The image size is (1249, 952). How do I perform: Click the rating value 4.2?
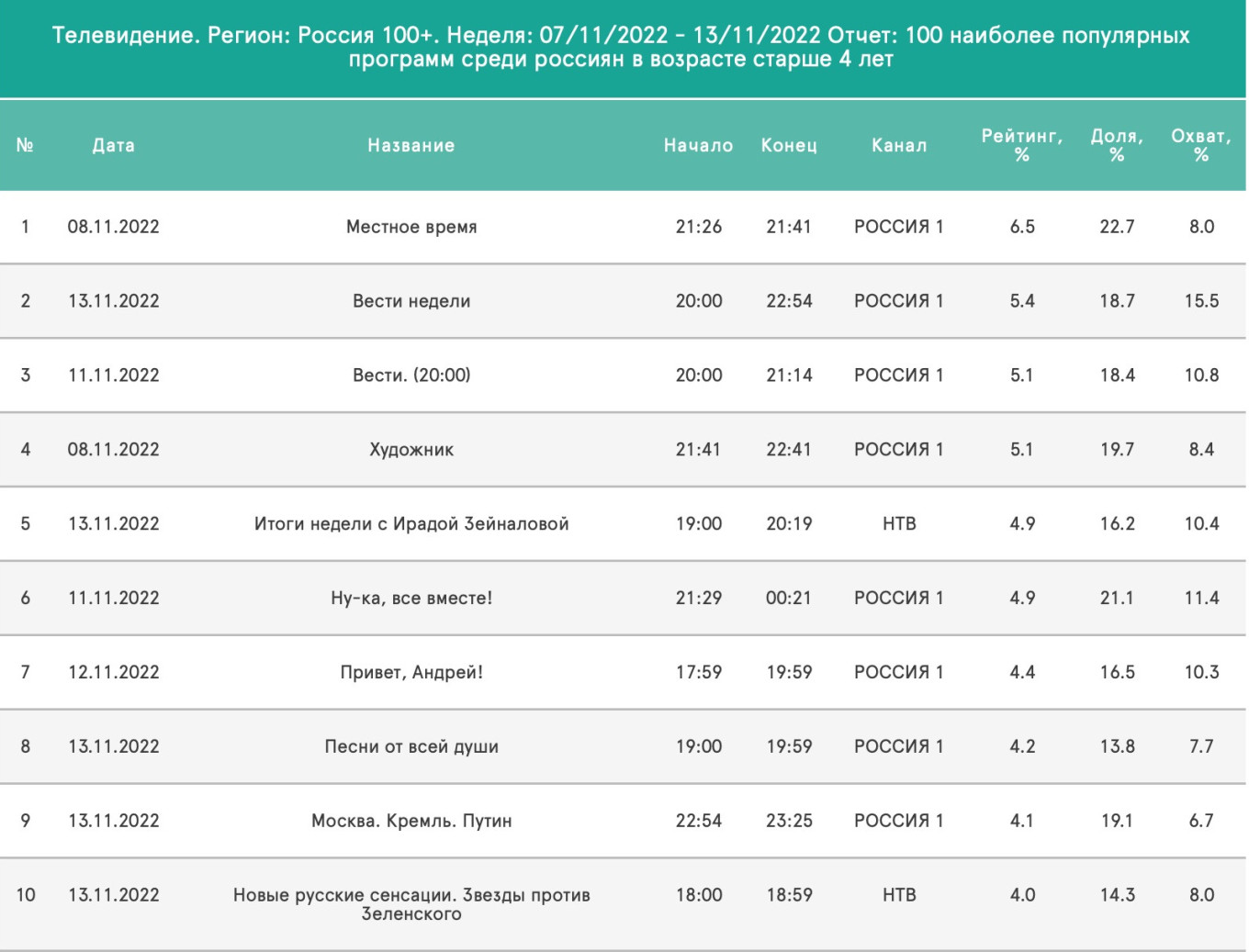click(x=1022, y=747)
